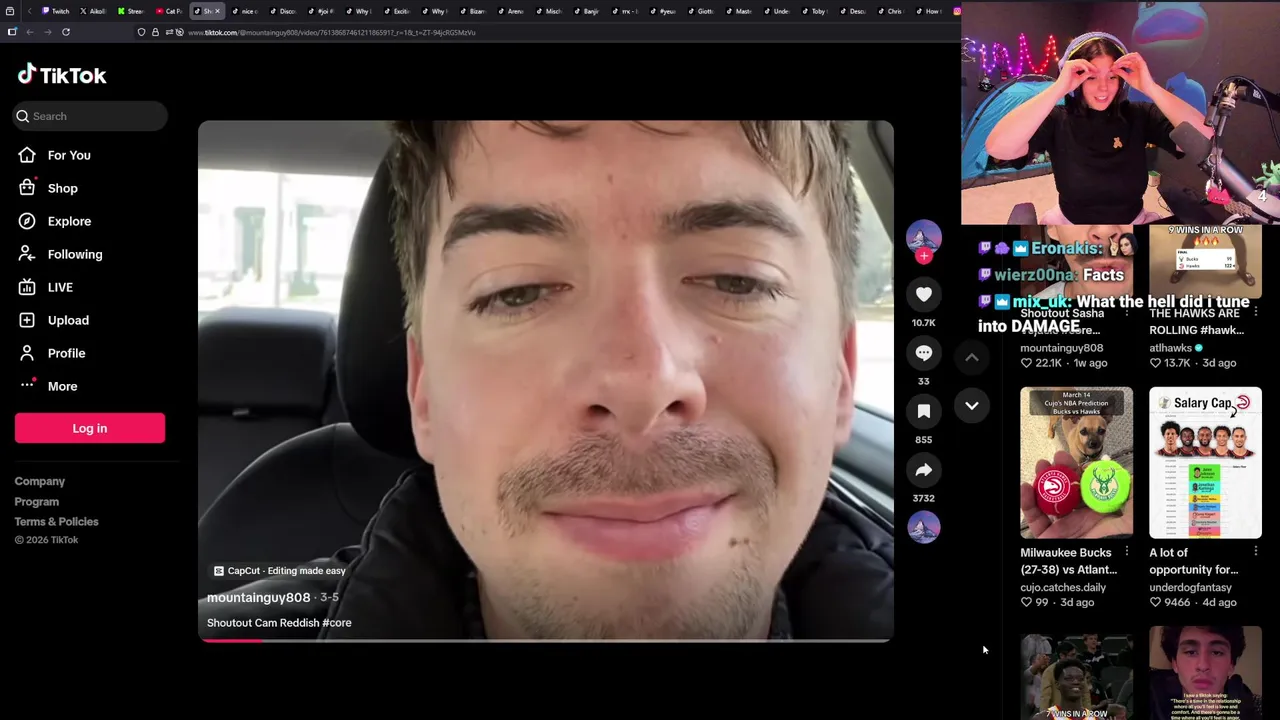This screenshot has width=1280, height=720.
Task: Open the three-dot menu on A lot of opportunity card
Action: [x=1255, y=552]
